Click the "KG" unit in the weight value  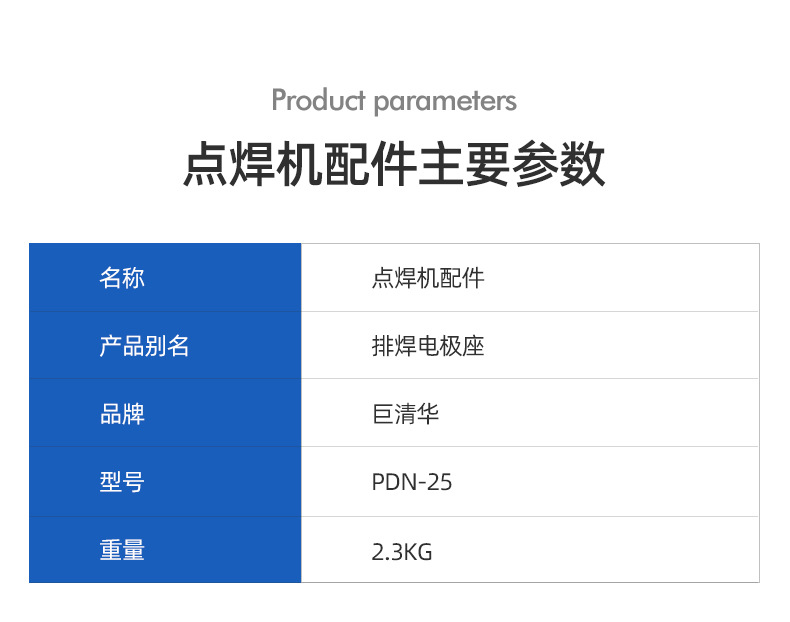pyautogui.click(x=420, y=551)
